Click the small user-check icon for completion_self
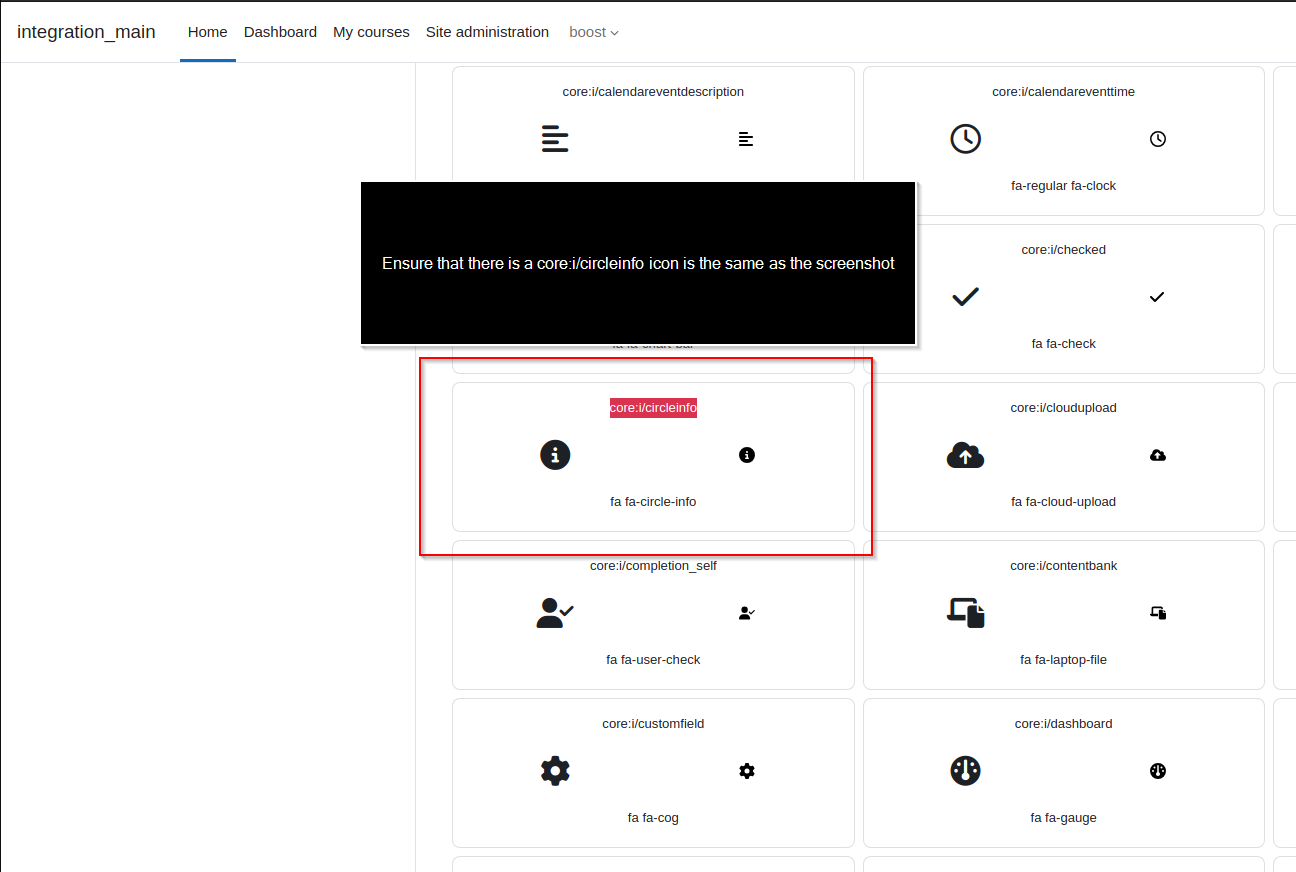The height and width of the screenshot is (872, 1296). click(747, 613)
